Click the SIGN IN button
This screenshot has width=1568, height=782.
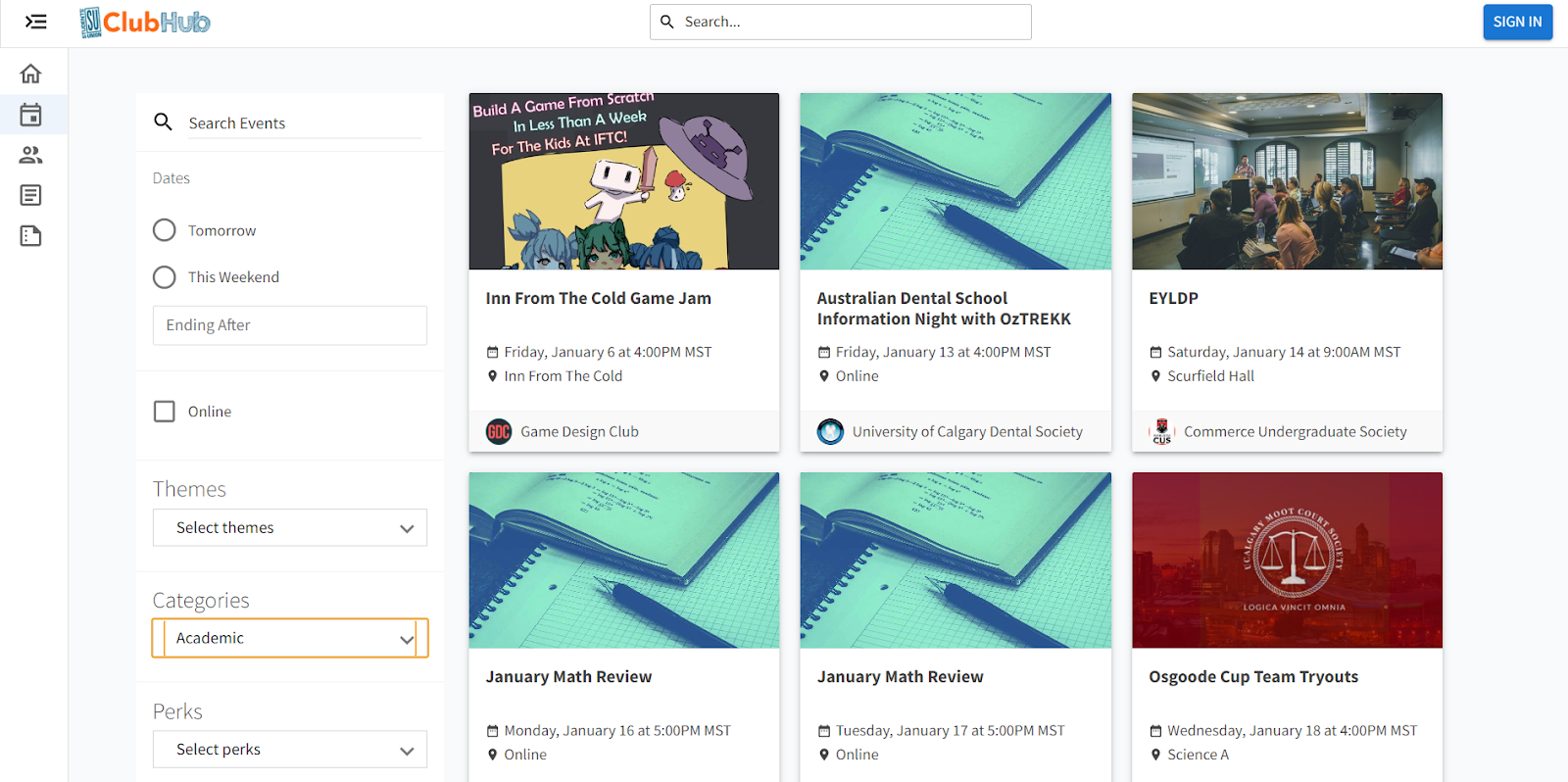[x=1517, y=22]
